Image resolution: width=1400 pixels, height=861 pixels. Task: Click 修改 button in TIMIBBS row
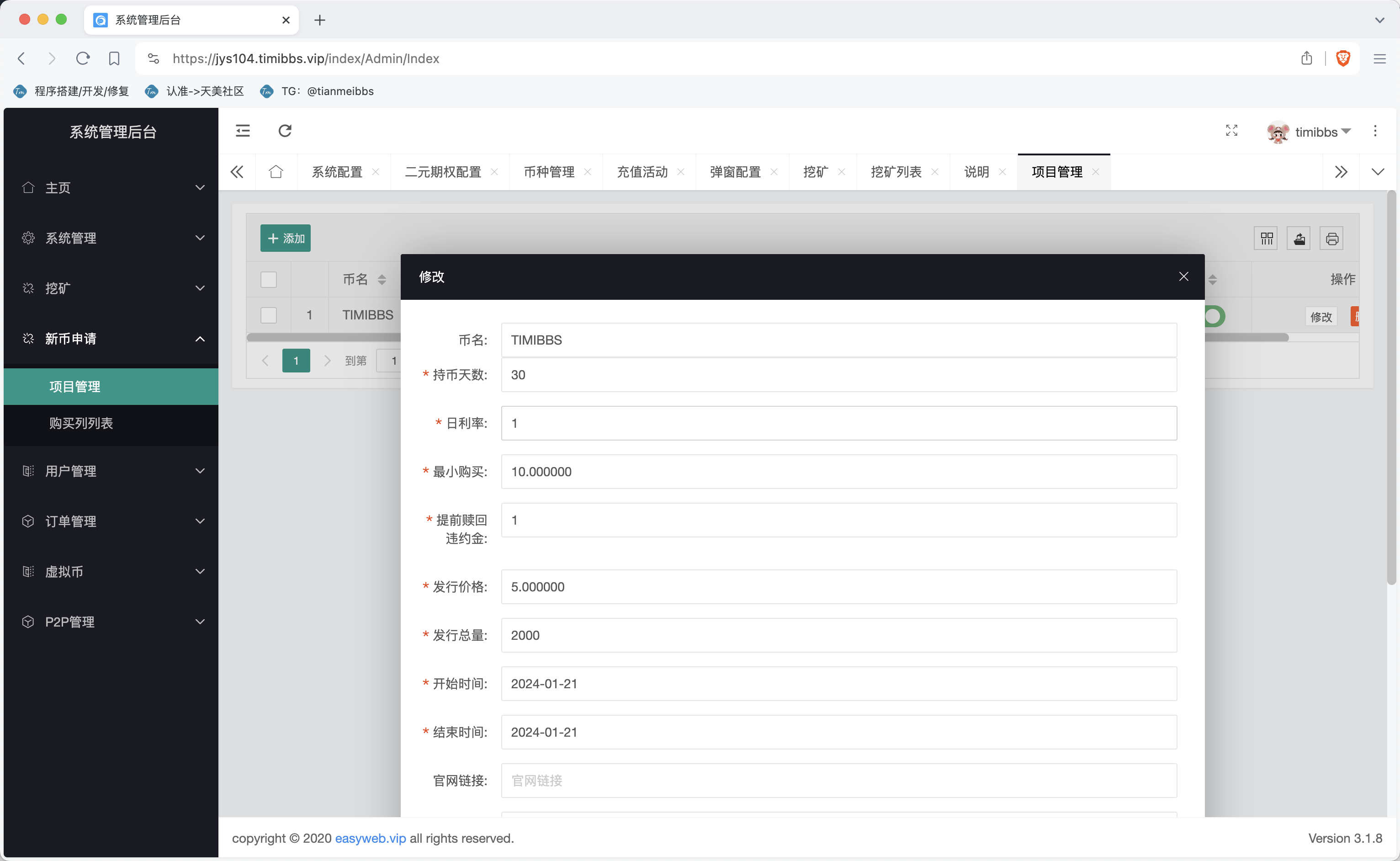[1321, 317]
